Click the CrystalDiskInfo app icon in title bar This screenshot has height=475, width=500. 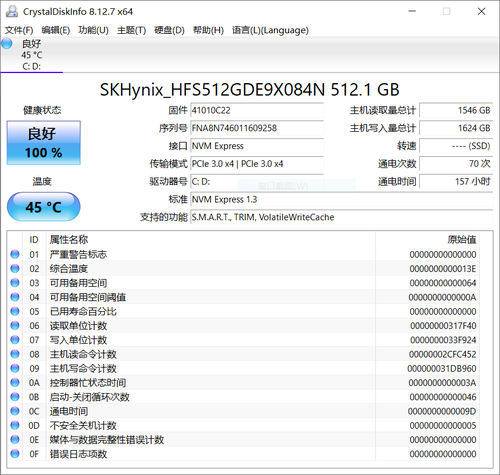[x=12, y=11]
